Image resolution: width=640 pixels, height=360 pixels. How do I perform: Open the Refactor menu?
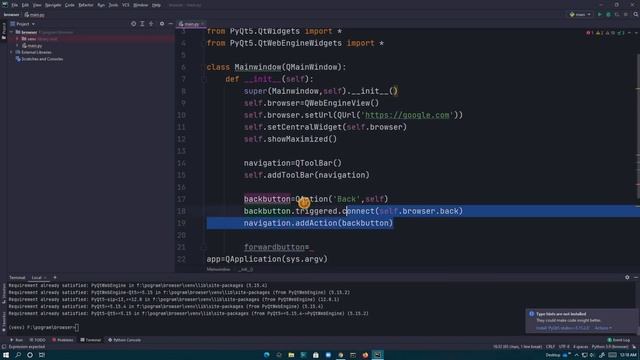click(86, 5)
